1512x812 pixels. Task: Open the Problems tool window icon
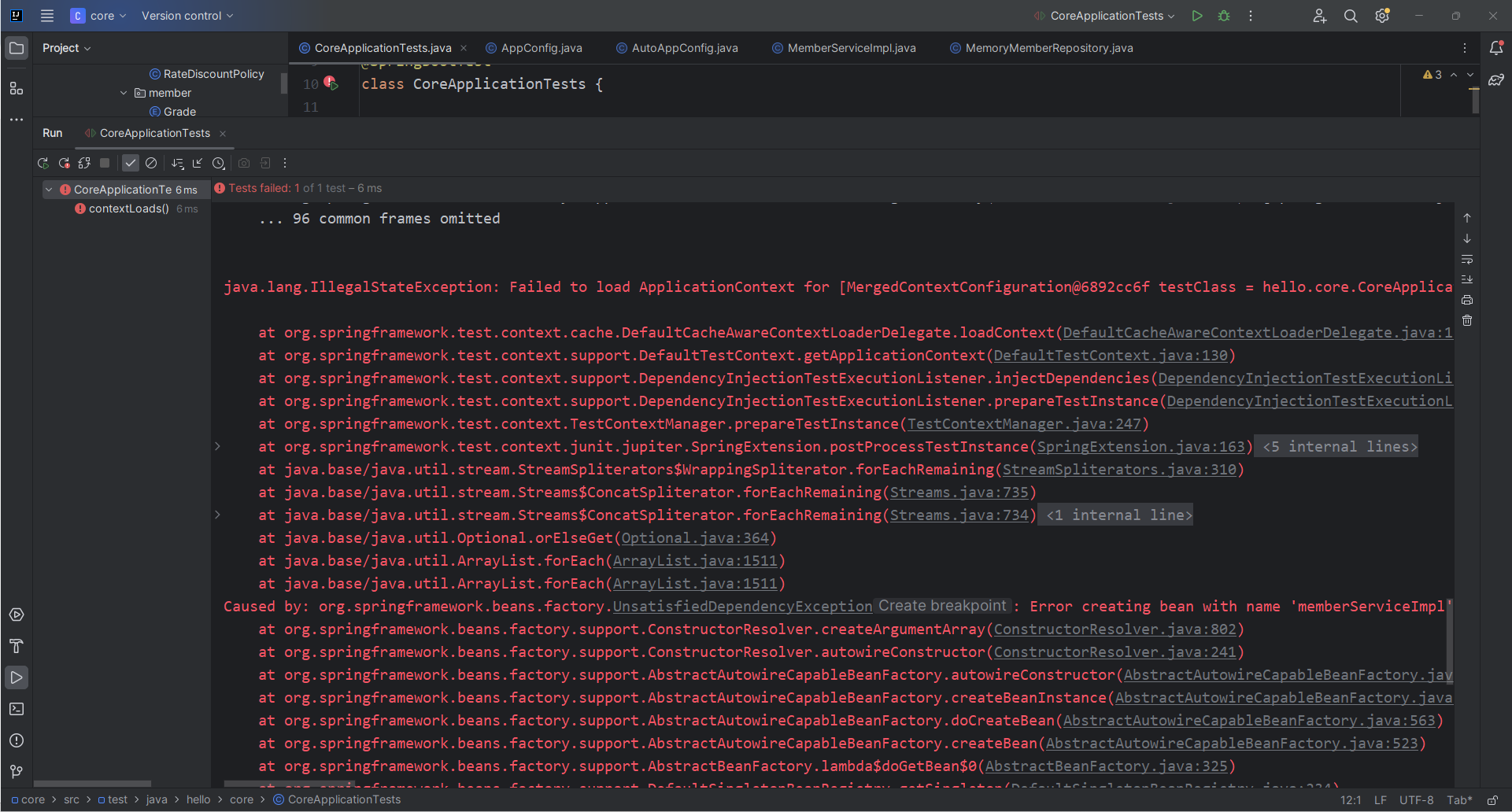tap(17, 740)
